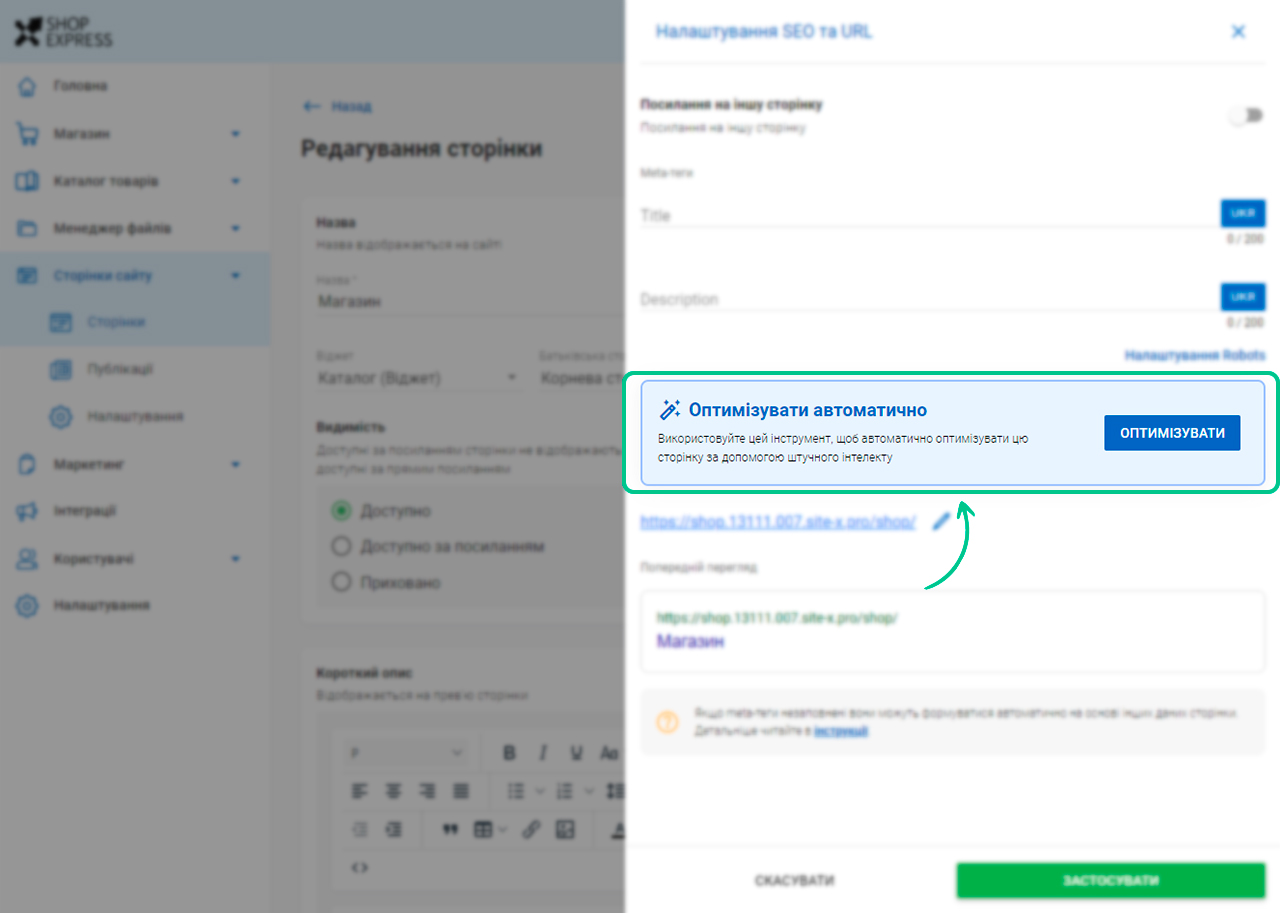Click pencil icon to edit URL
1280x913 pixels.
click(941, 521)
